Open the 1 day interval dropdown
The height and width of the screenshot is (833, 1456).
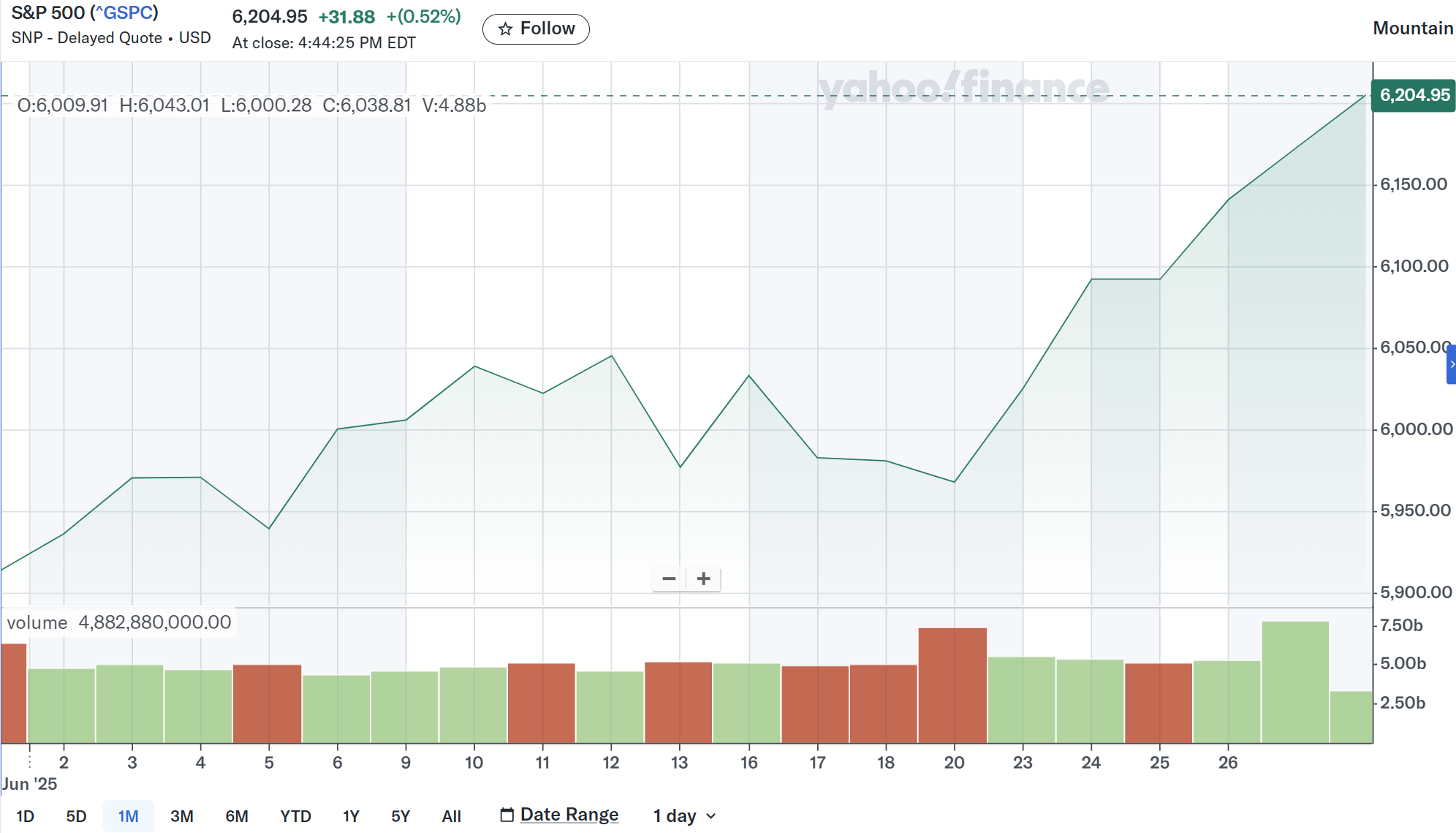(684, 816)
